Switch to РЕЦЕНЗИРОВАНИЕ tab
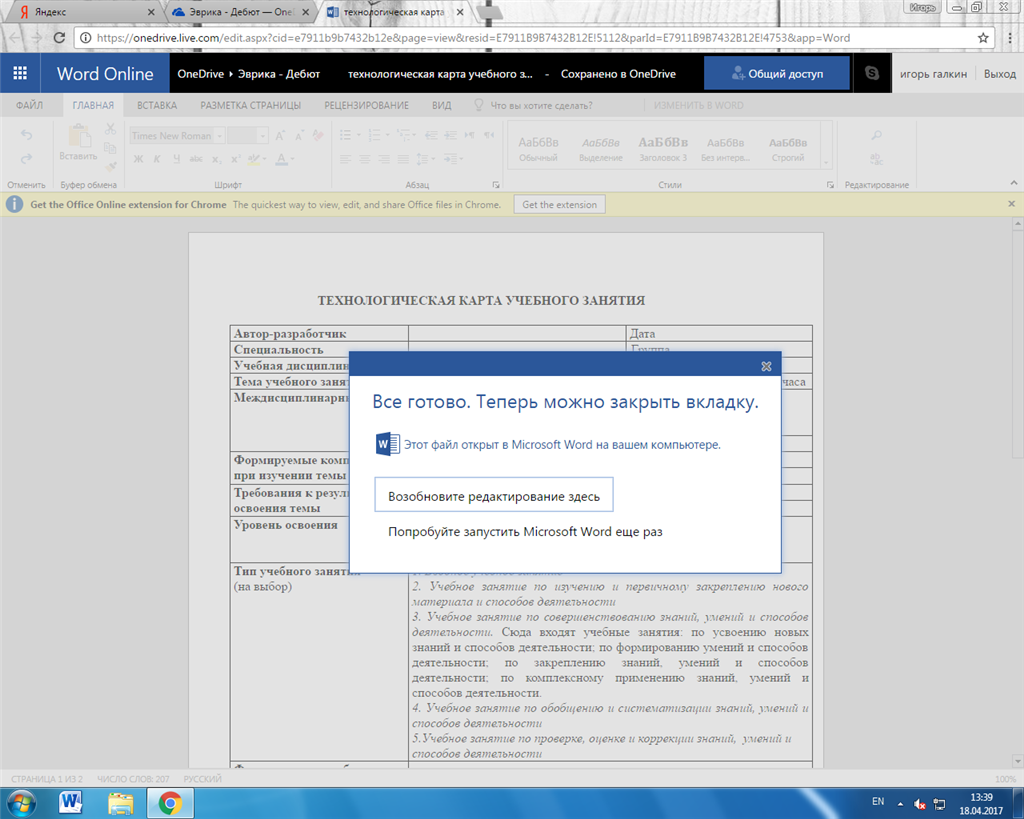The image size is (1024, 819). [x=366, y=105]
